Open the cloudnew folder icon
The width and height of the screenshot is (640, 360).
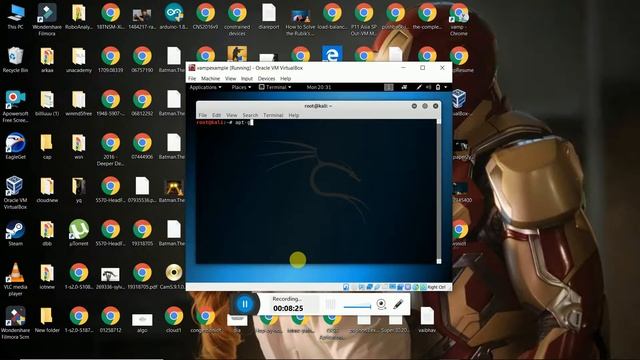[x=47, y=188]
